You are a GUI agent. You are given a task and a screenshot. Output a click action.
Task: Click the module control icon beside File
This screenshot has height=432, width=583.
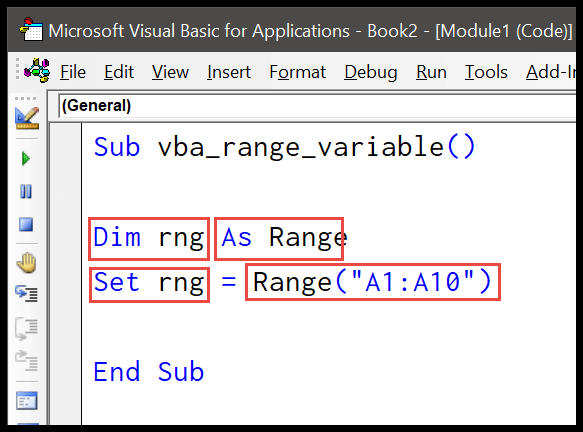click(37, 70)
